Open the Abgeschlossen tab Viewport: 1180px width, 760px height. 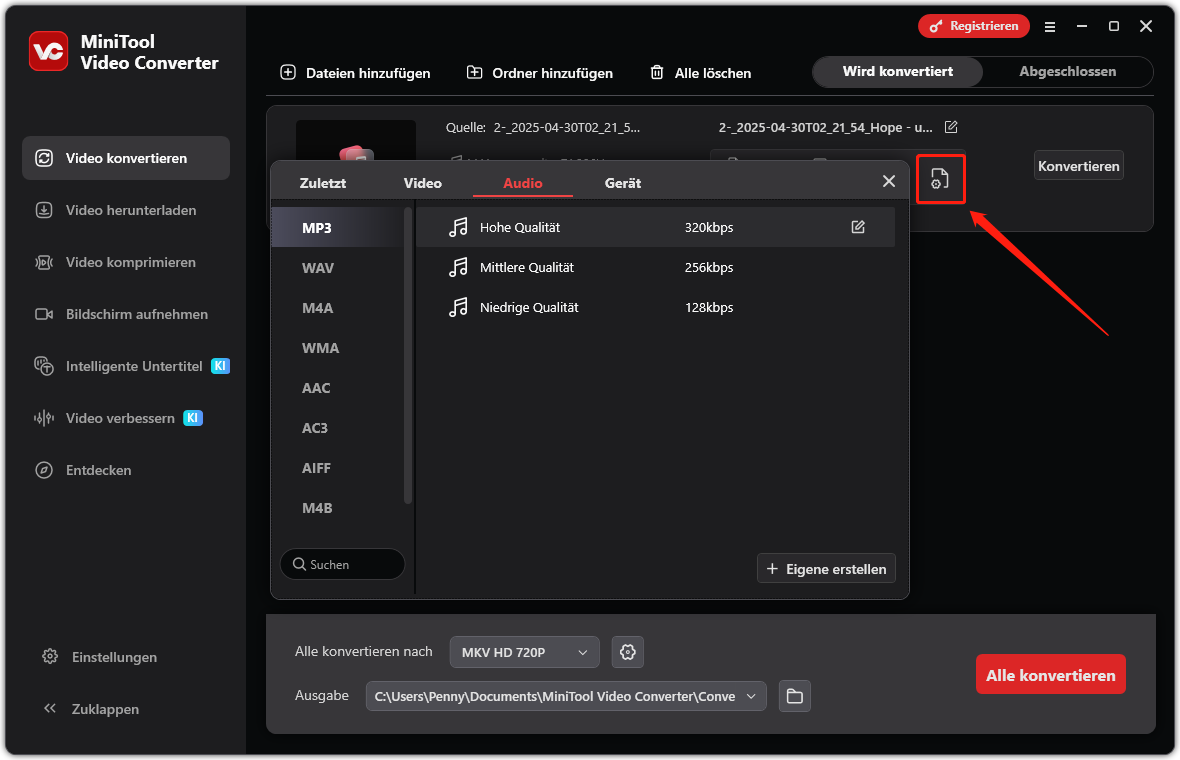pyautogui.click(x=1067, y=71)
